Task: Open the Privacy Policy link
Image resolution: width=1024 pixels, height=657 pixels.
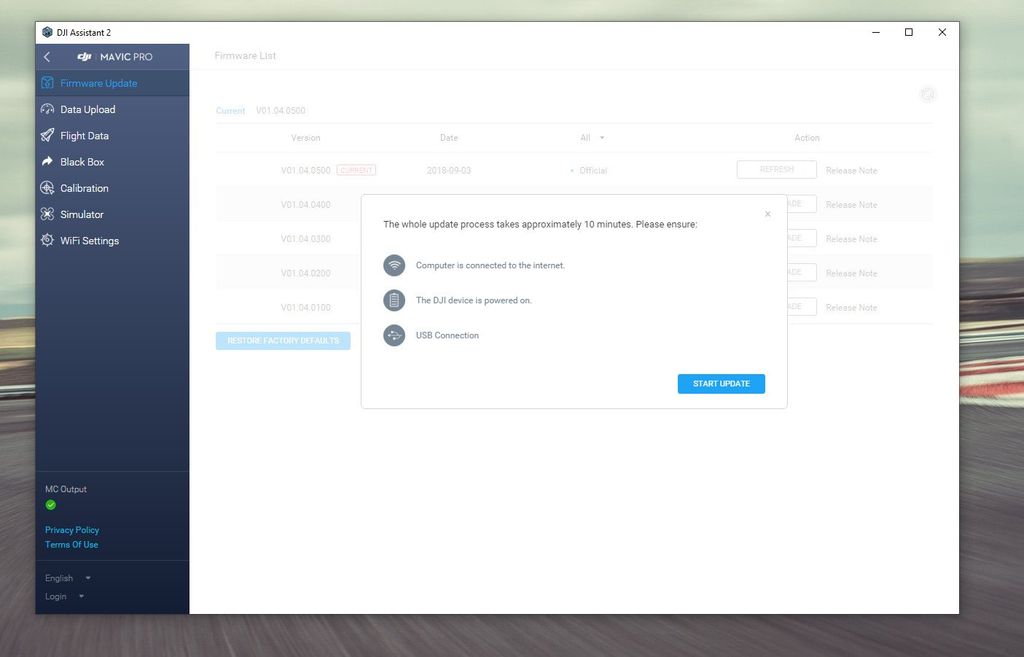Action: click(71, 529)
